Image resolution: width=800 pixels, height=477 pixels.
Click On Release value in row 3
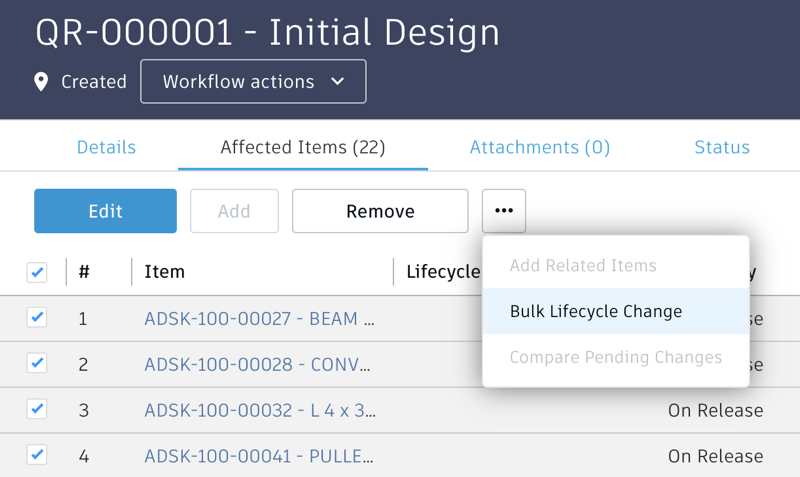(x=715, y=410)
